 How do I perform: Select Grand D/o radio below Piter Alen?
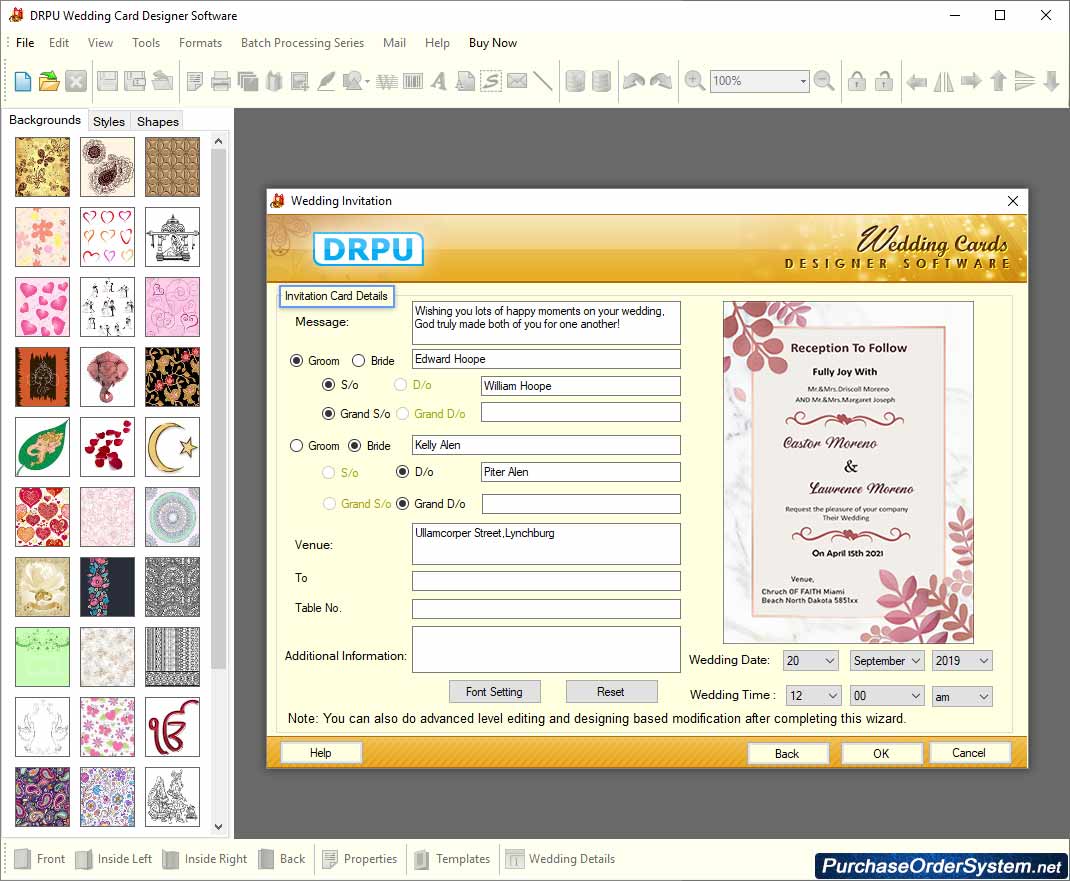coord(403,504)
